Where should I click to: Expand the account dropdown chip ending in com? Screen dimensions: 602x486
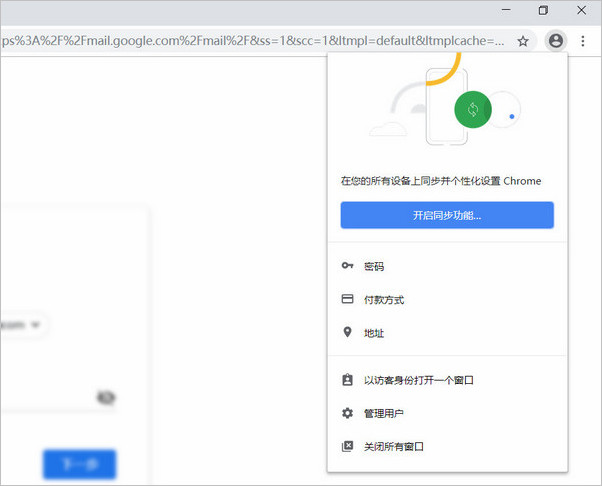tap(25, 324)
